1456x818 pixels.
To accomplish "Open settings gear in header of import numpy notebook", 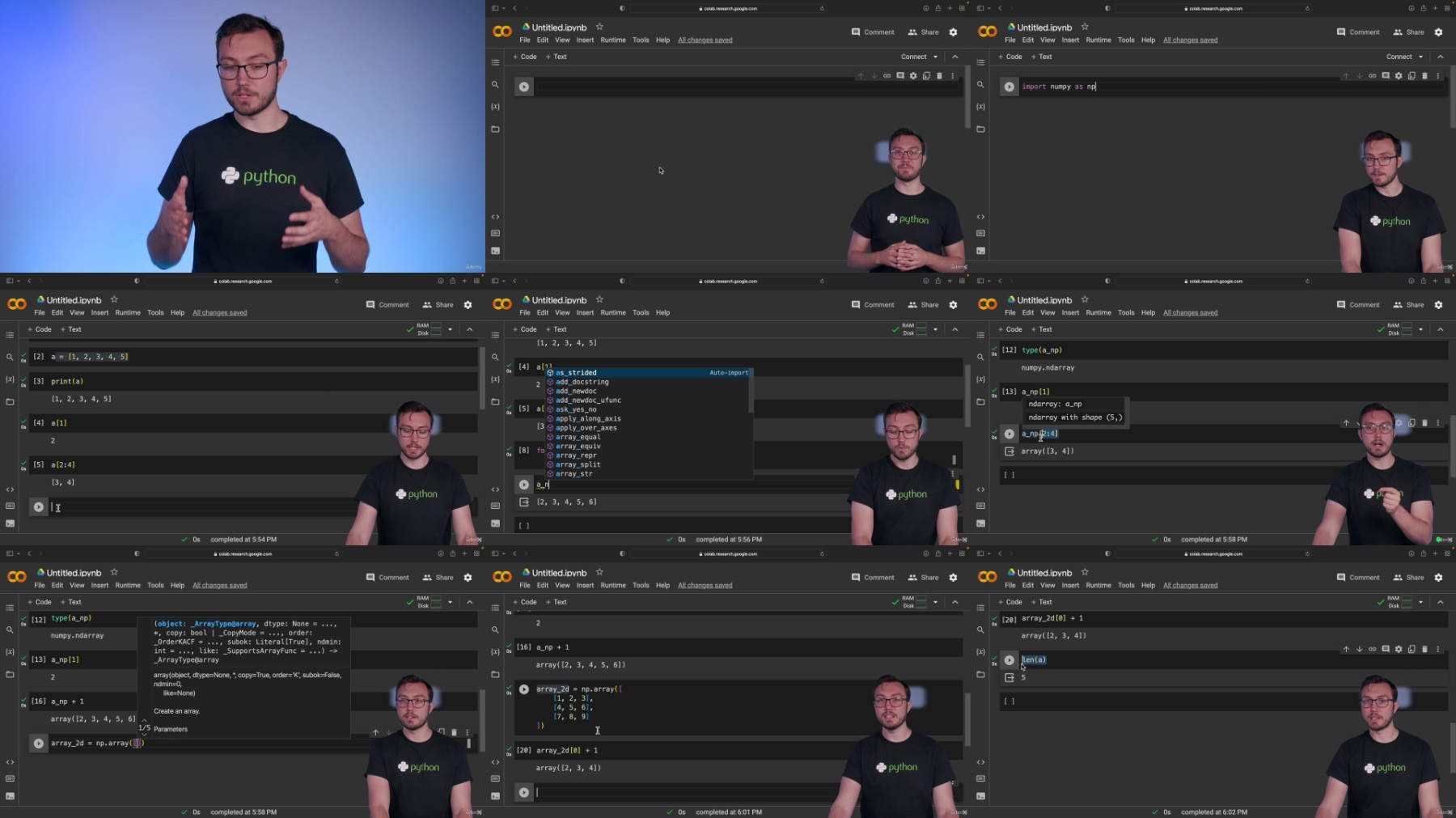I will (x=1438, y=32).
